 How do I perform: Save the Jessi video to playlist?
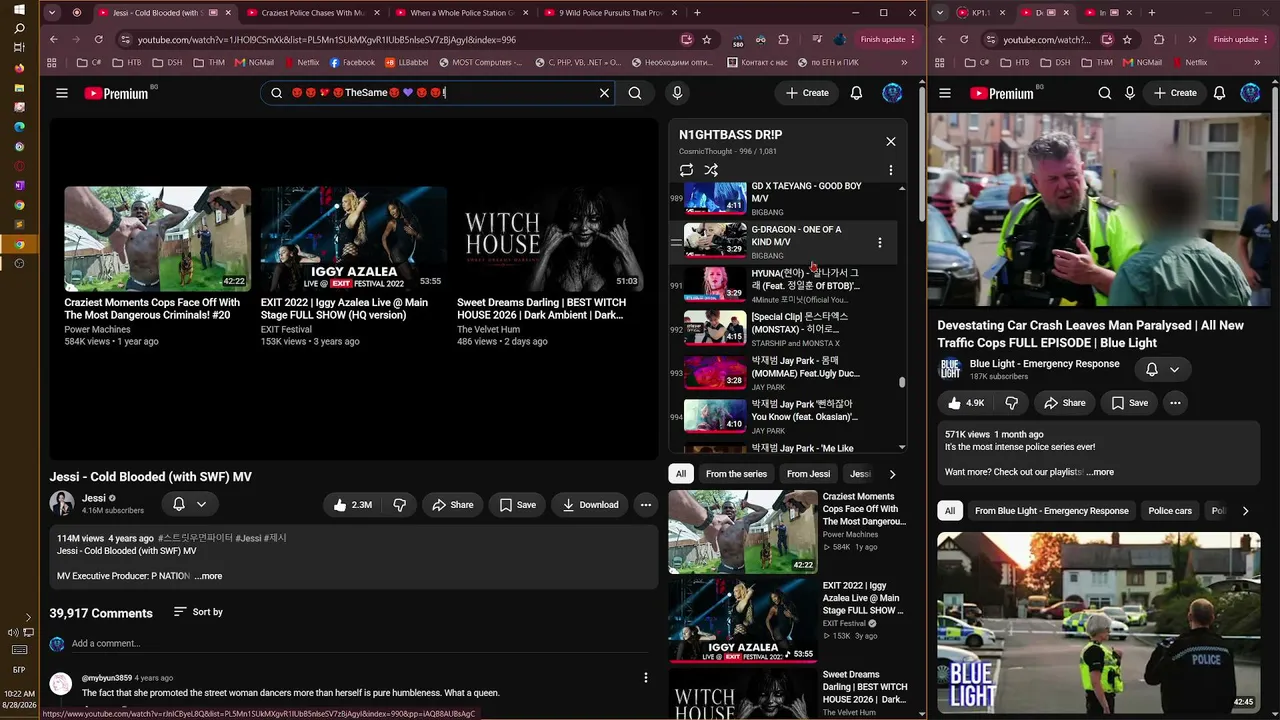(517, 505)
